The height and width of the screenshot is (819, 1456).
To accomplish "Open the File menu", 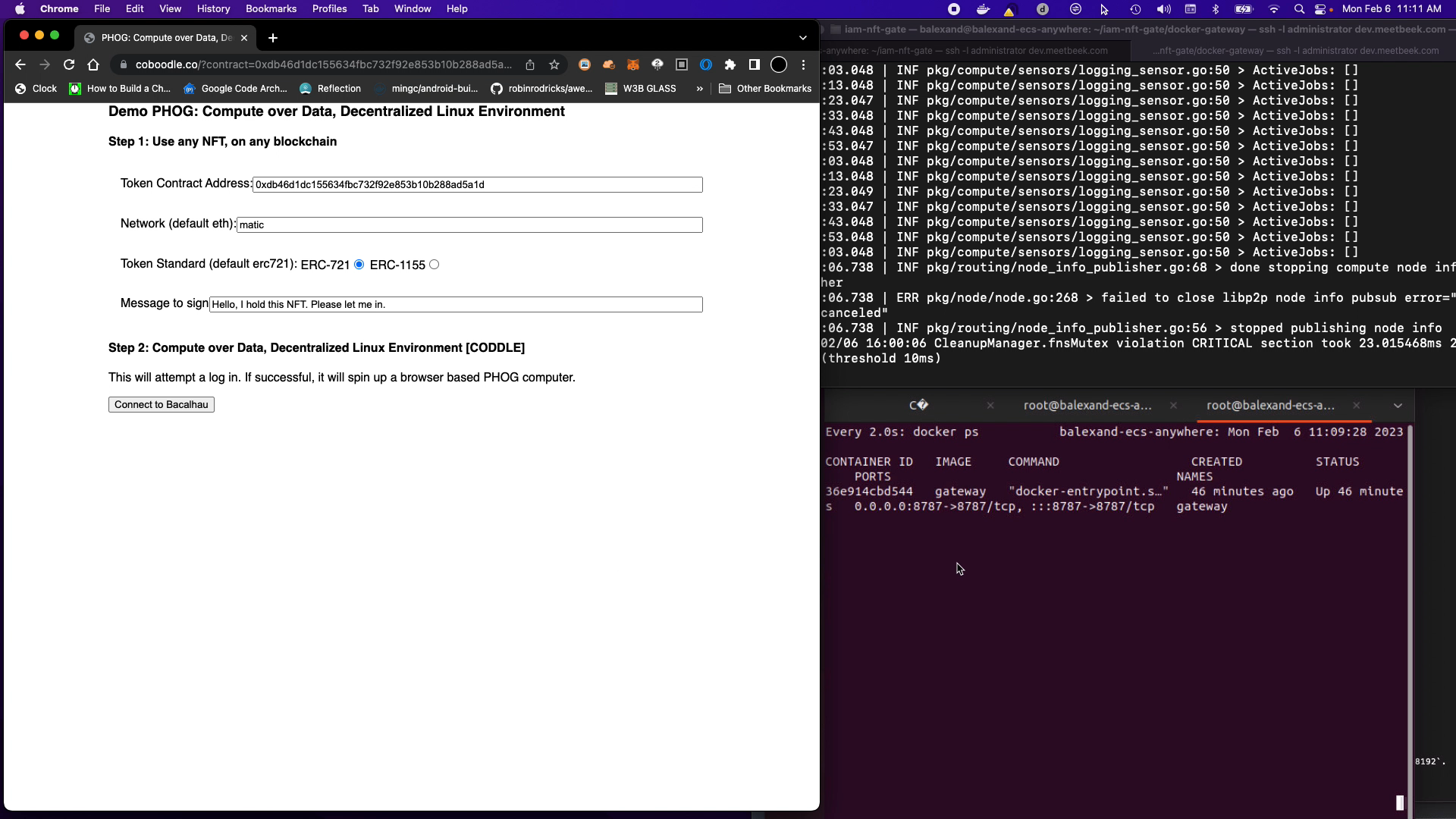I will point(102,9).
